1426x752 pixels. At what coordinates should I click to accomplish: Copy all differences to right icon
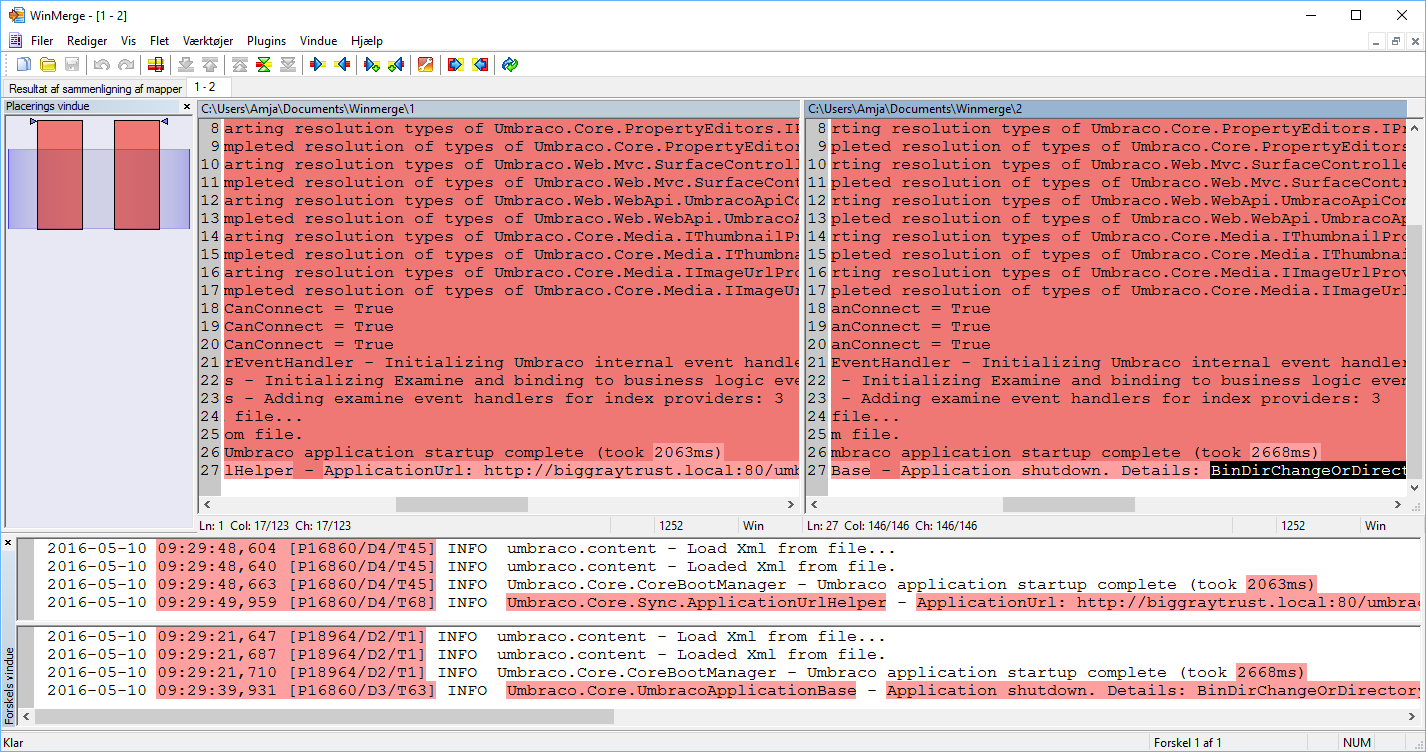point(455,65)
